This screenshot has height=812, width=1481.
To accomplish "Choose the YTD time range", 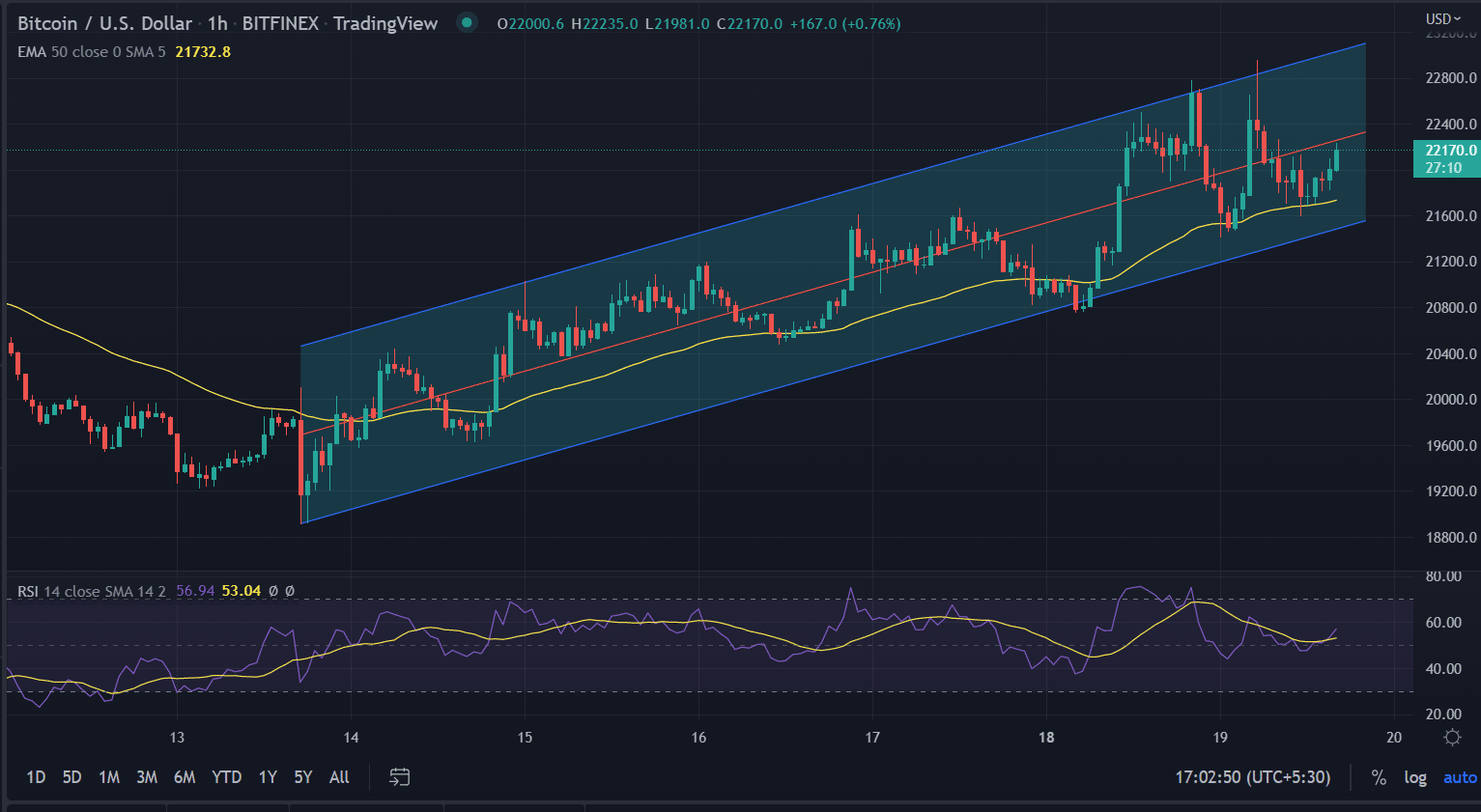I will 226,777.
